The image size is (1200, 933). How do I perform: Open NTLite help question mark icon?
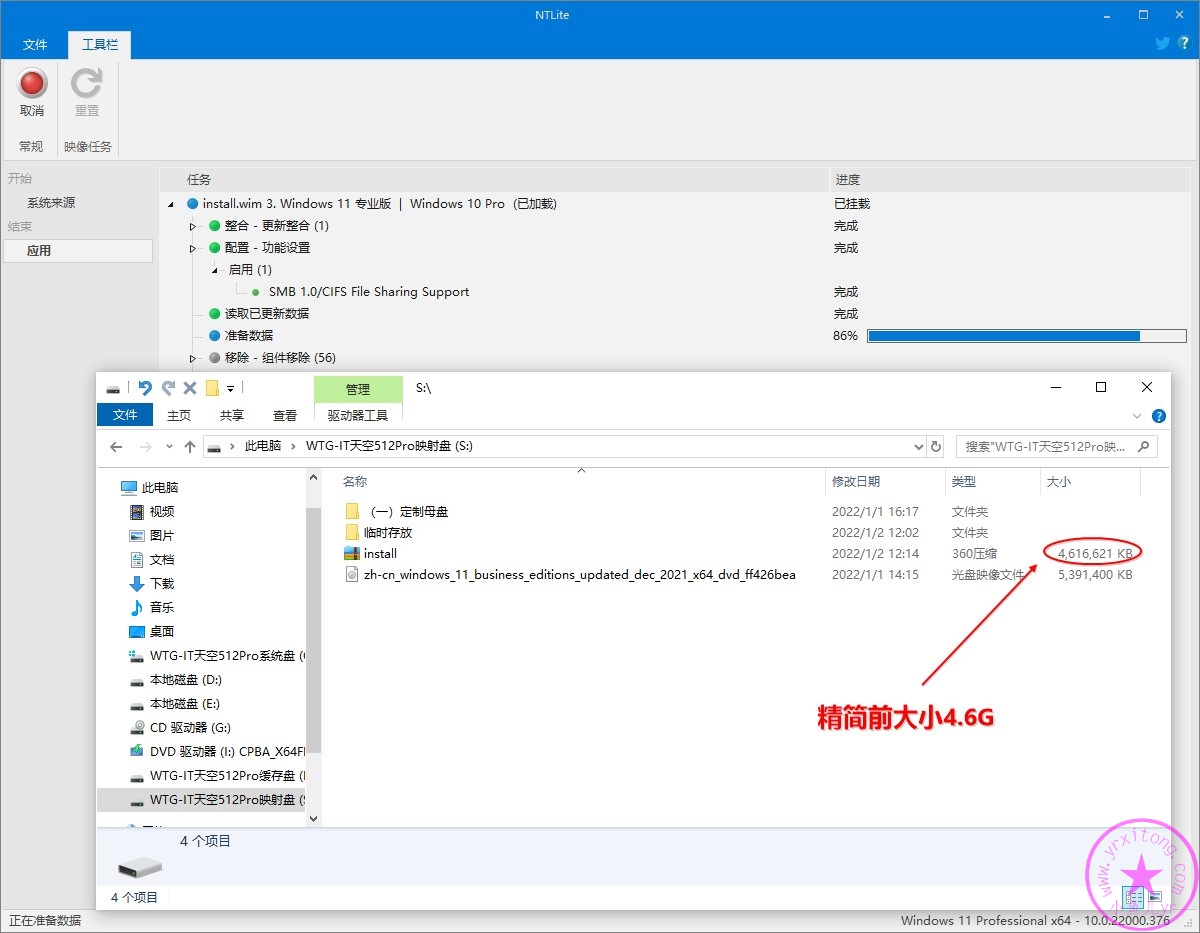coord(1183,43)
